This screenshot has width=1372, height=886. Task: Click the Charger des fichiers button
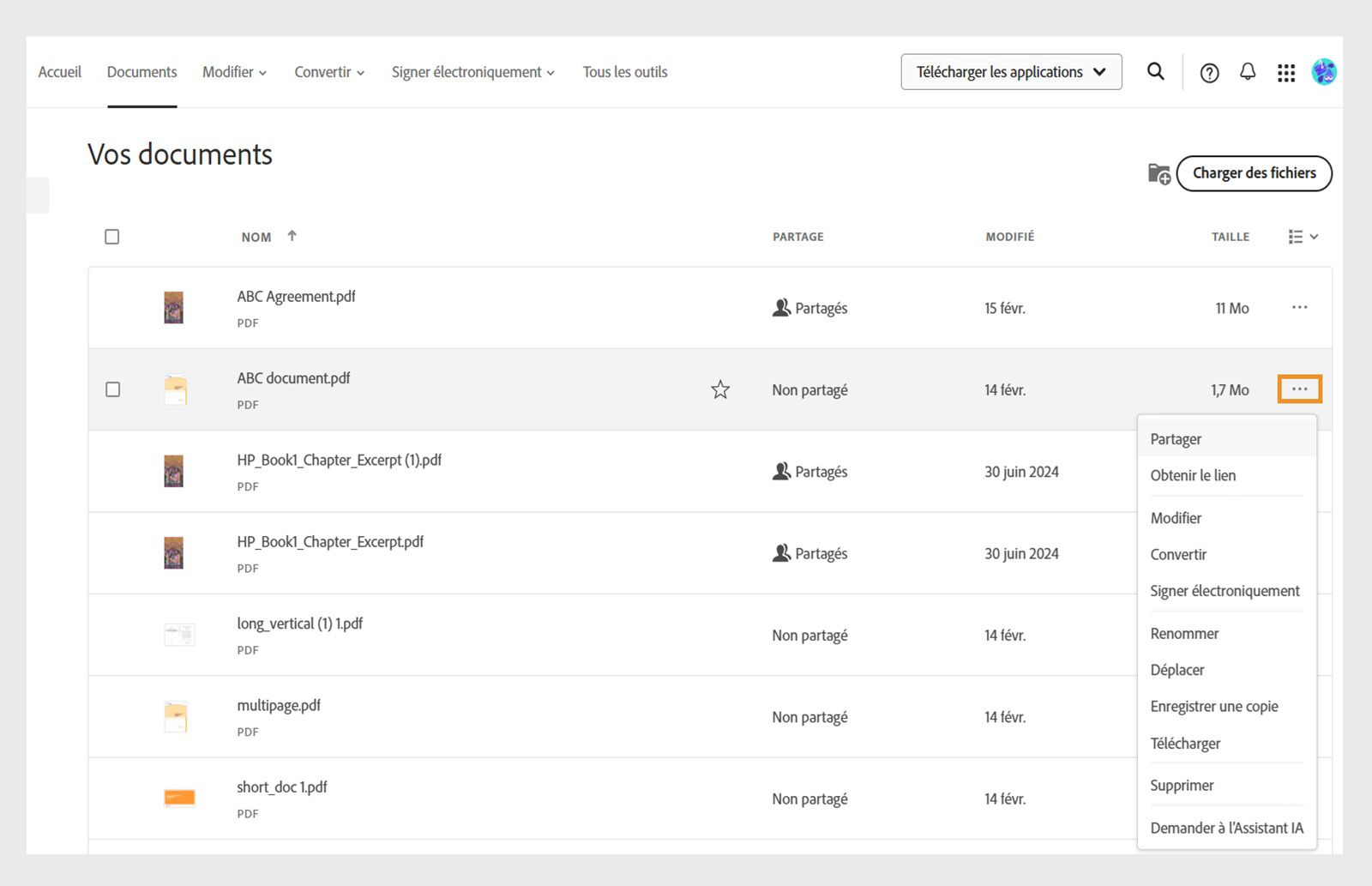[1253, 172]
